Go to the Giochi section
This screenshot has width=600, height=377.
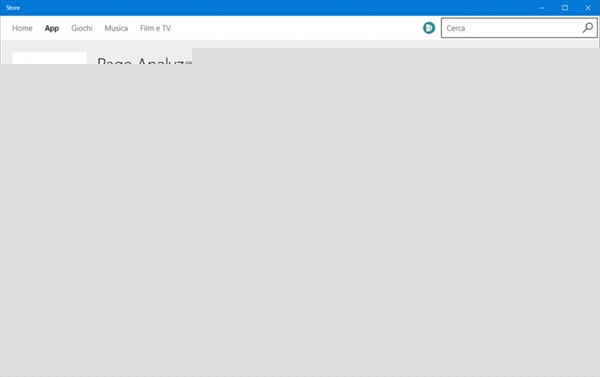(x=82, y=28)
